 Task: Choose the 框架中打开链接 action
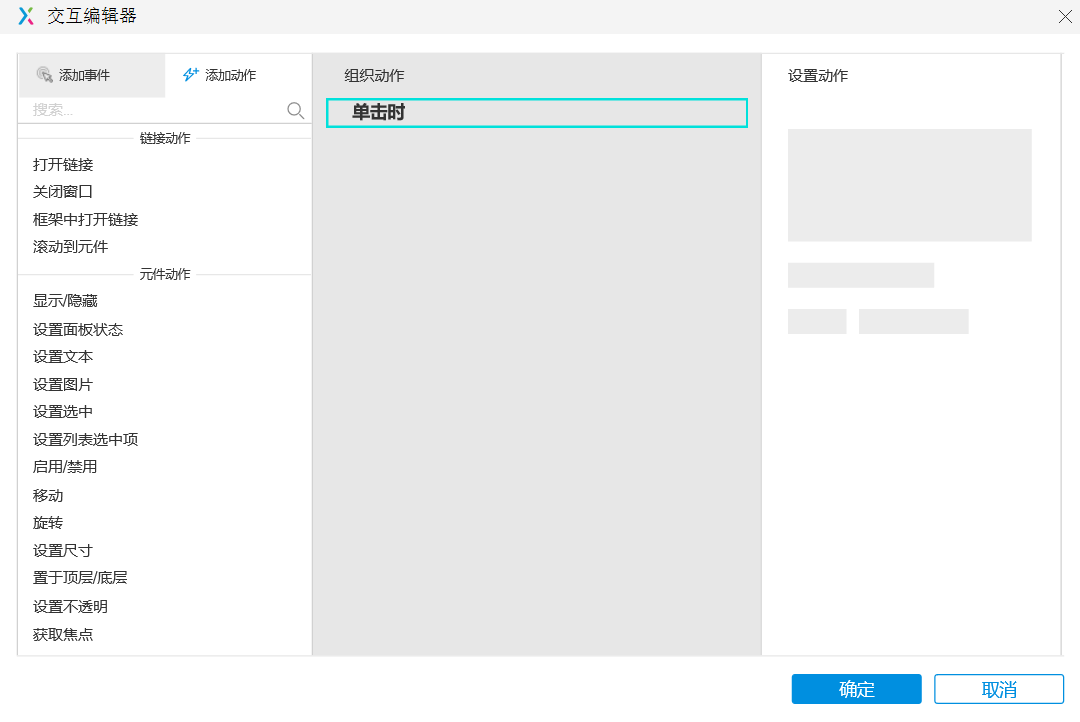point(85,220)
